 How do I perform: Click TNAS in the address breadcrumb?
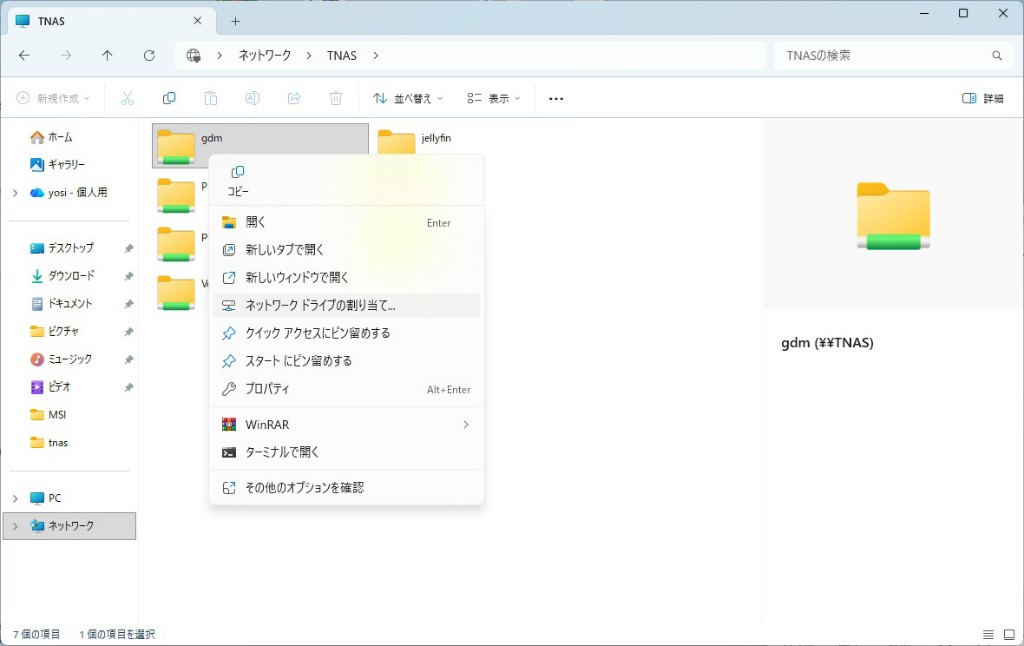(341, 56)
